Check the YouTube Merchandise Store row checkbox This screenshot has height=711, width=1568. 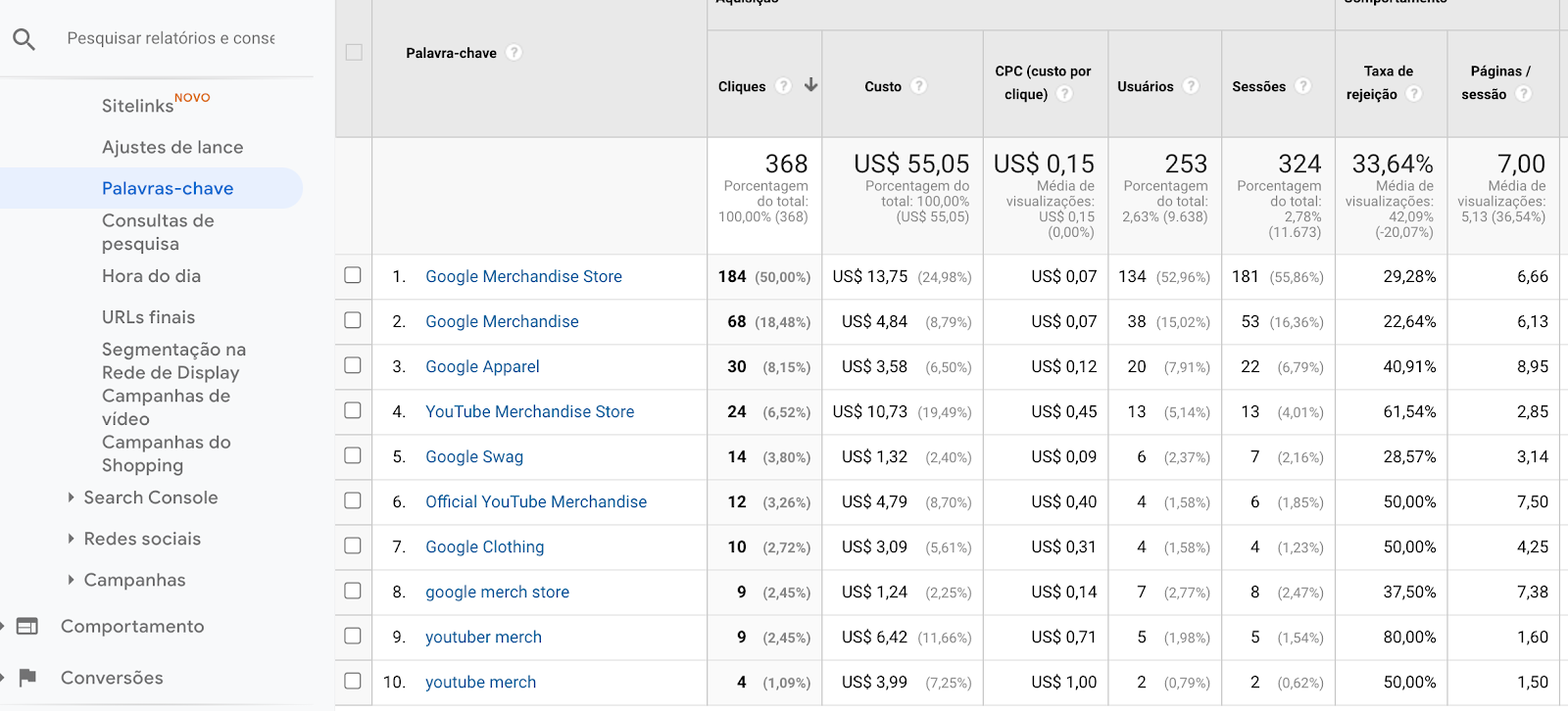pyautogui.click(x=353, y=410)
